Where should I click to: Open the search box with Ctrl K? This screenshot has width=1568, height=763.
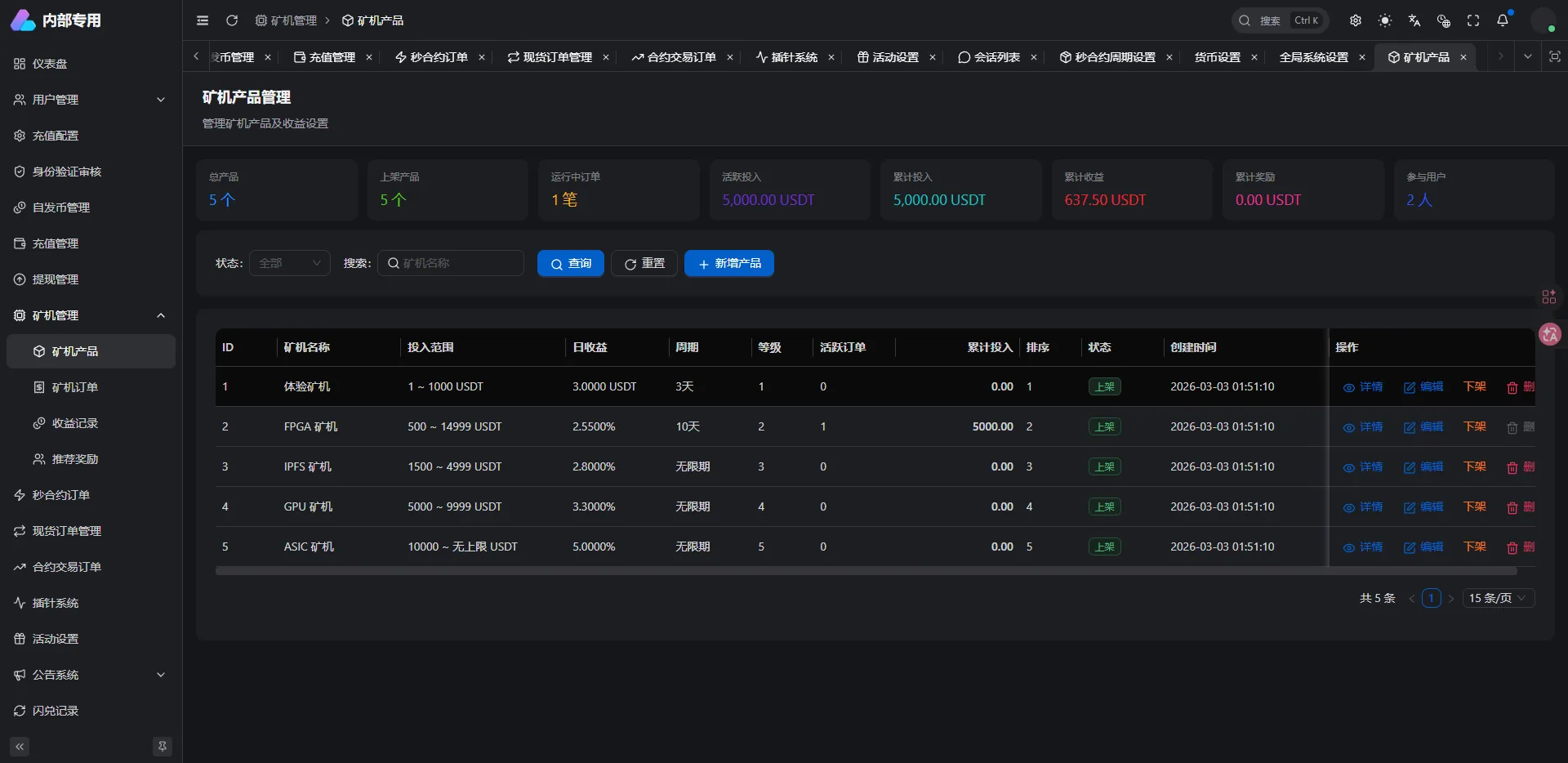point(1280,20)
